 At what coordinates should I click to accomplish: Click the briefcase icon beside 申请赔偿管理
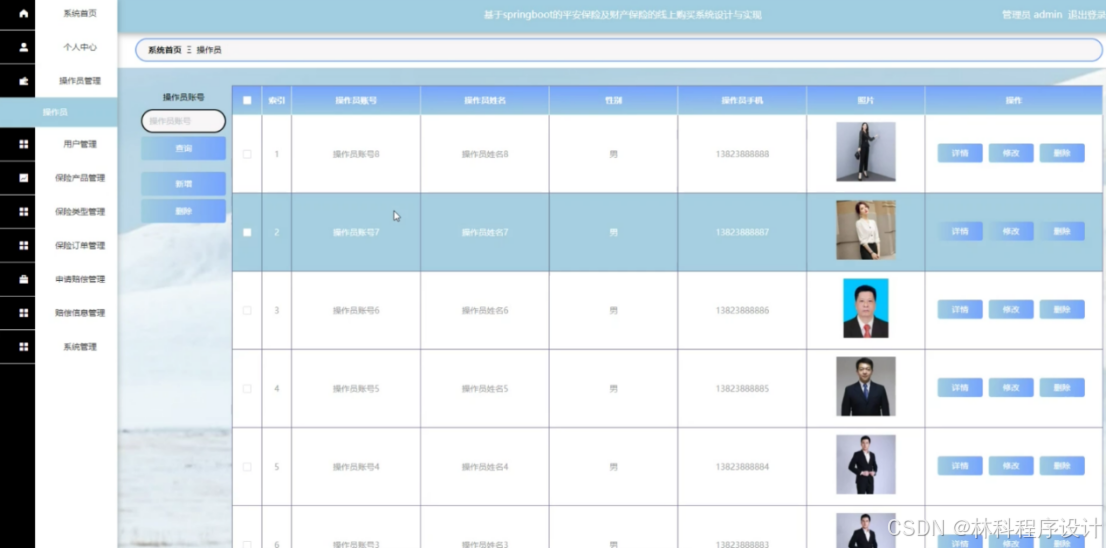click(x=23, y=279)
